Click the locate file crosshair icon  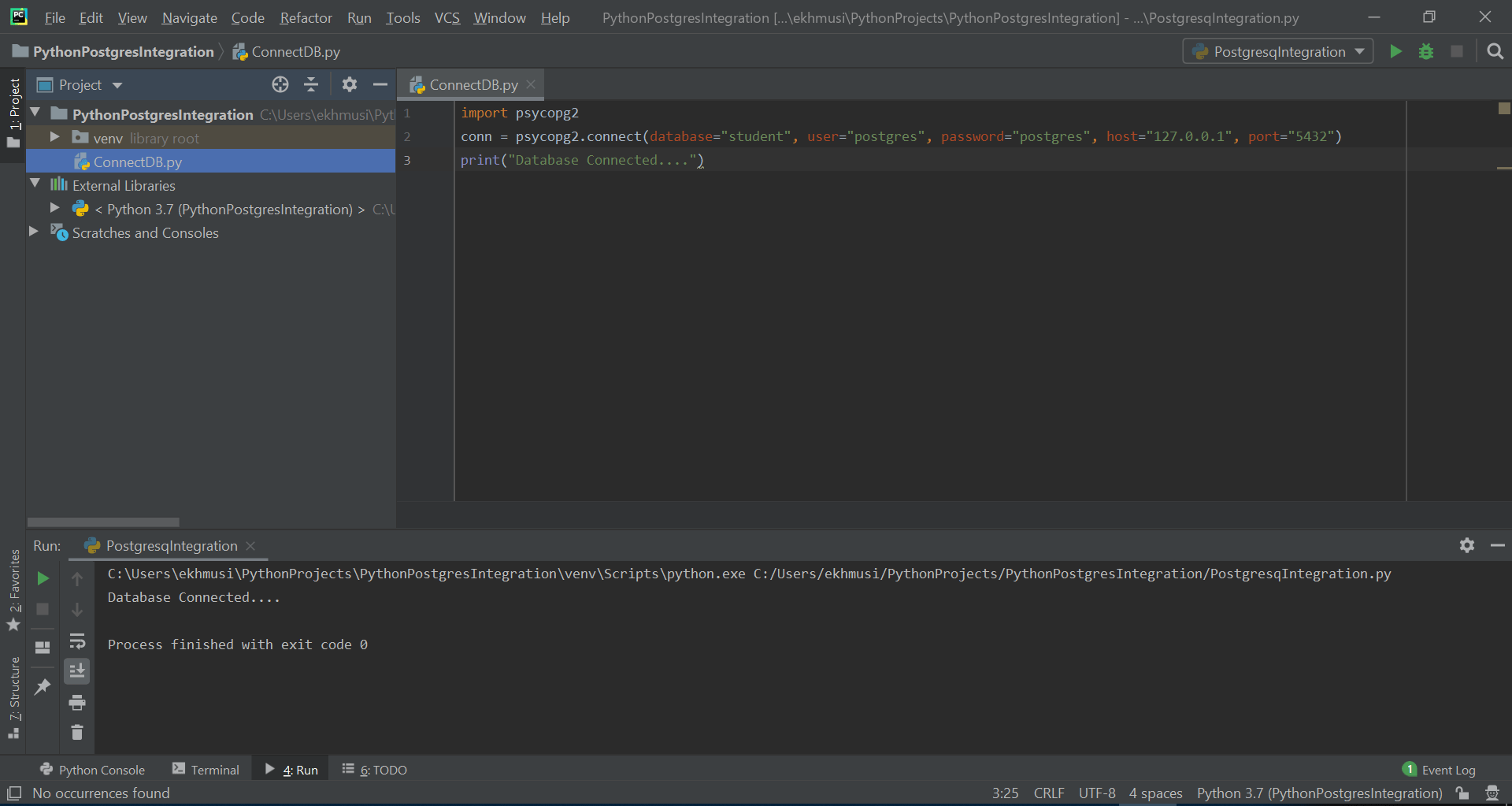[280, 85]
